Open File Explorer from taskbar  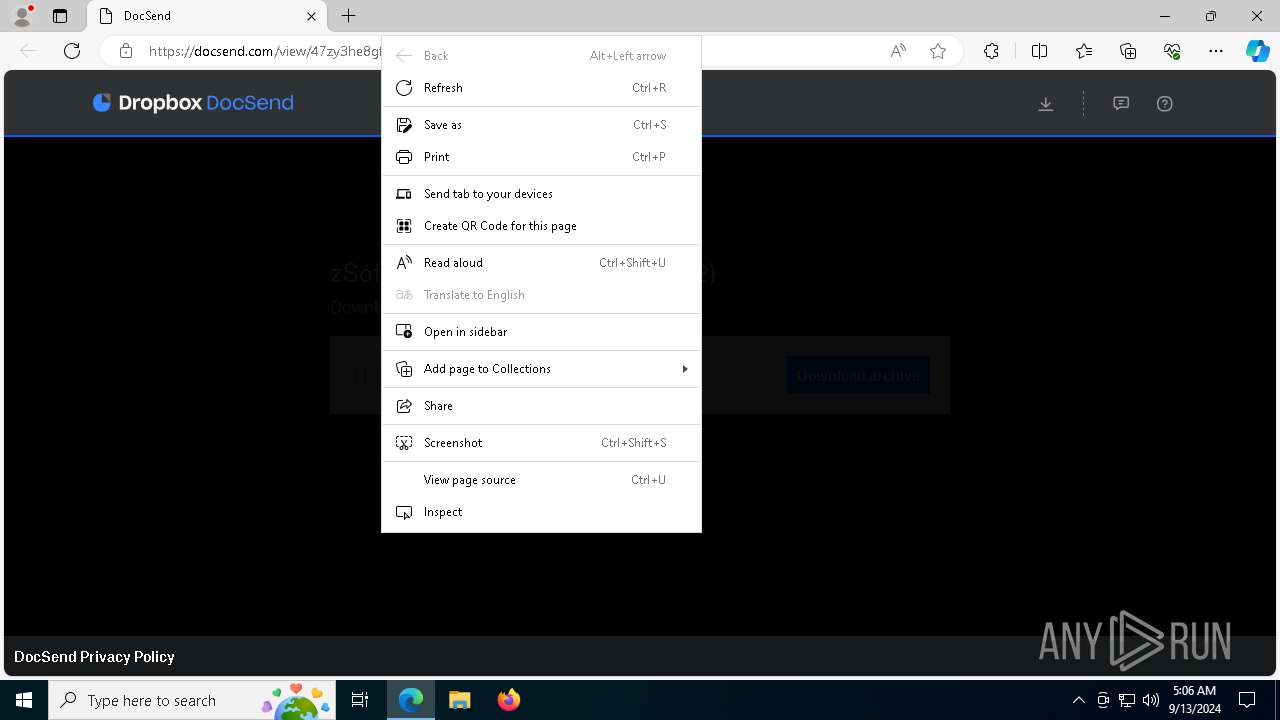[459, 700]
